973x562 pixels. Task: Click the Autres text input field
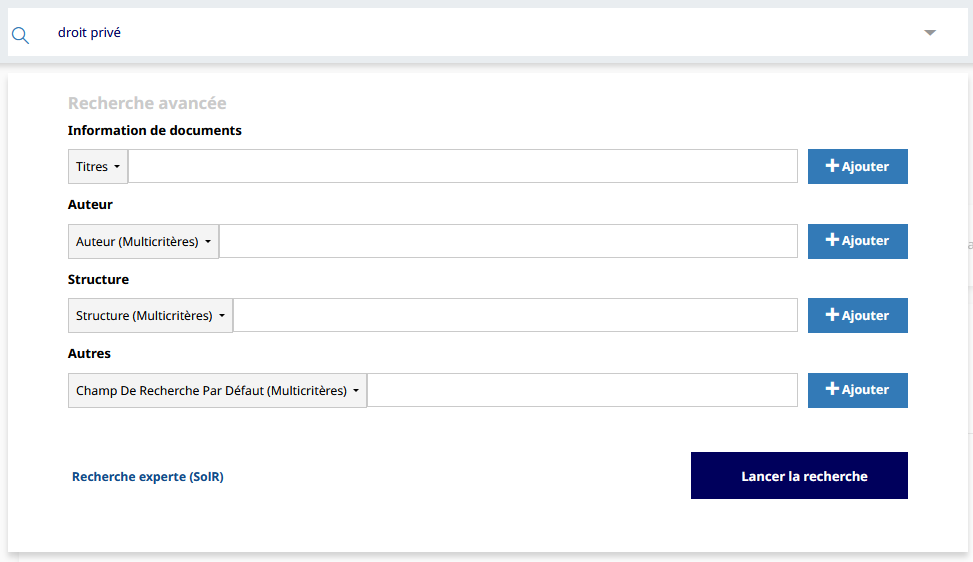click(x=582, y=391)
